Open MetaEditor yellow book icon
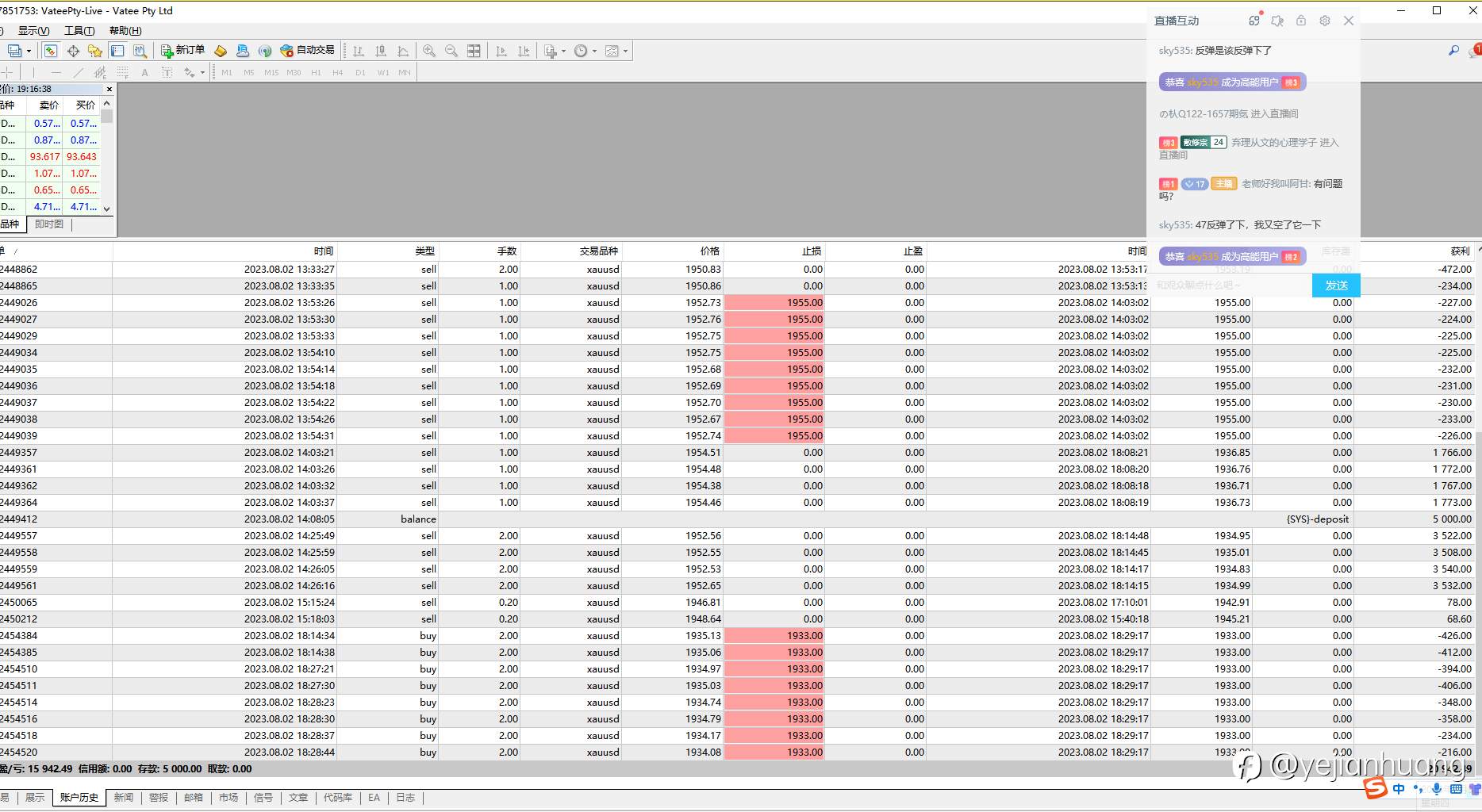1482x812 pixels. [x=221, y=51]
